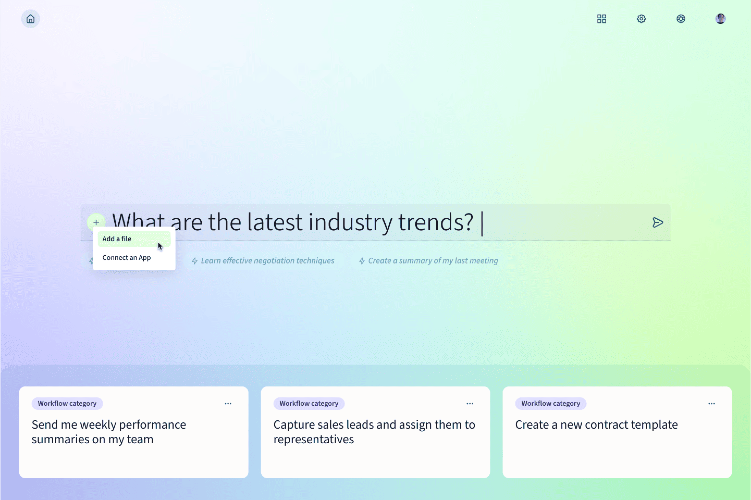Image resolution: width=751 pixels, height=500 pixels.
Task: Open settings gear icon in header
Action: [641, 19]
